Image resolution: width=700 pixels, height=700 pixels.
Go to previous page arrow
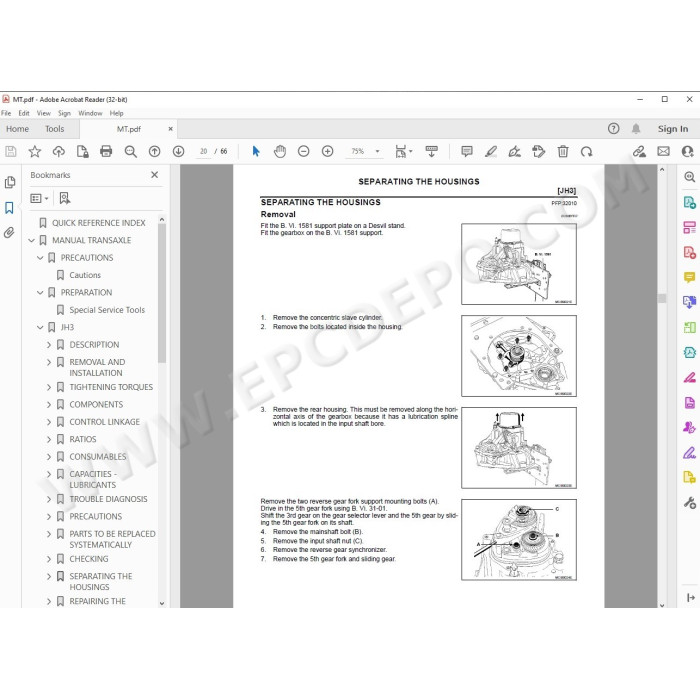[x=154, y=151]
